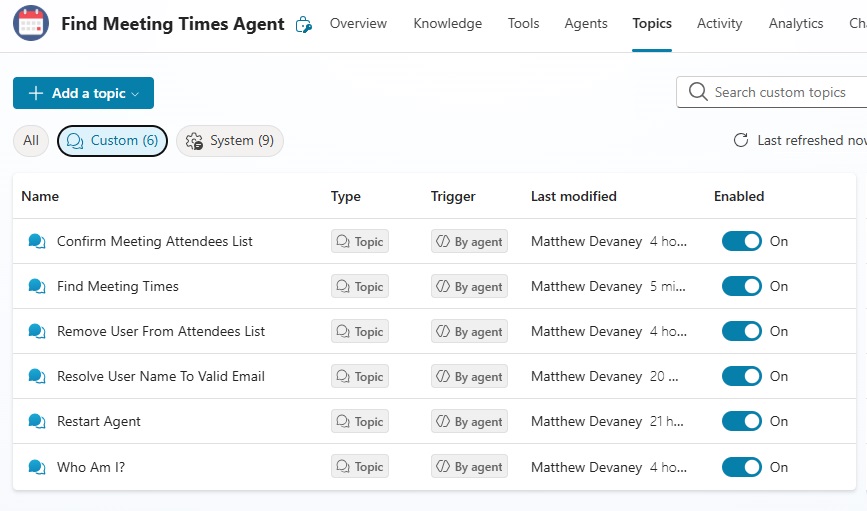Click By agent trigger badge for Who Am I?

pyautogui.click(x=469, y=467)
